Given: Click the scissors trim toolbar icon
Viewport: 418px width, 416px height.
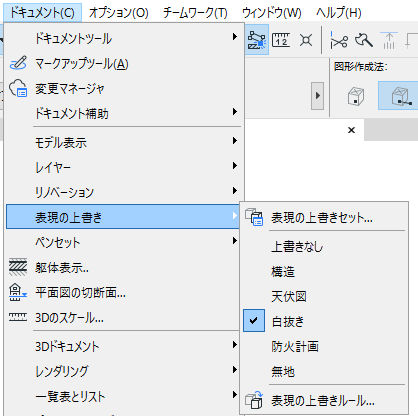Looking at the screenshot, I should tap(338, 41).
